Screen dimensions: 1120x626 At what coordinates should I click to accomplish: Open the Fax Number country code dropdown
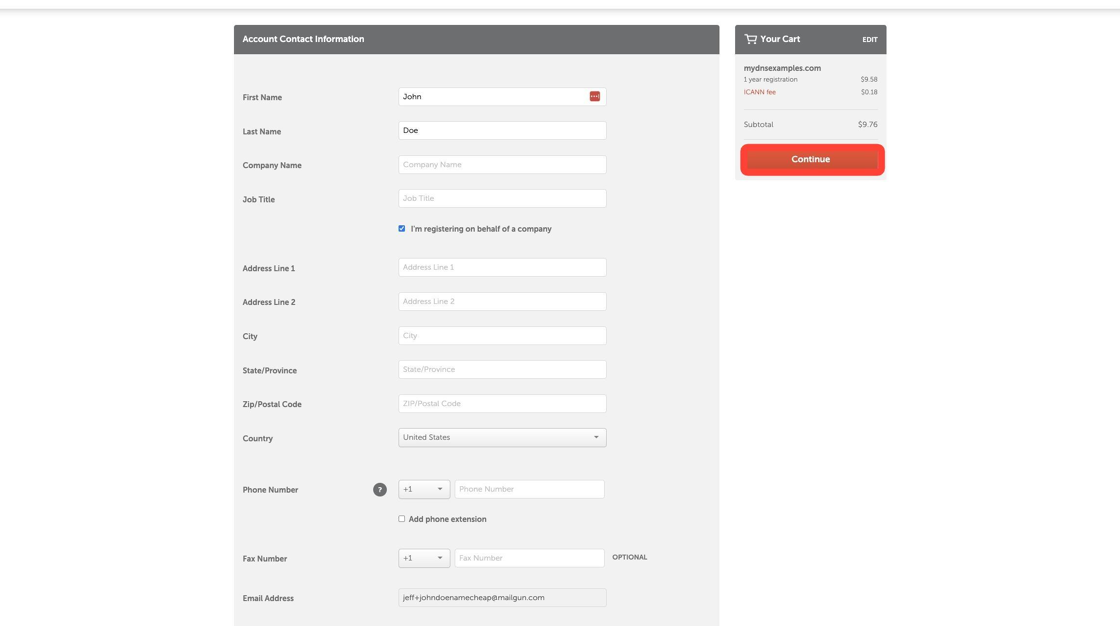(x=424, y=558)
